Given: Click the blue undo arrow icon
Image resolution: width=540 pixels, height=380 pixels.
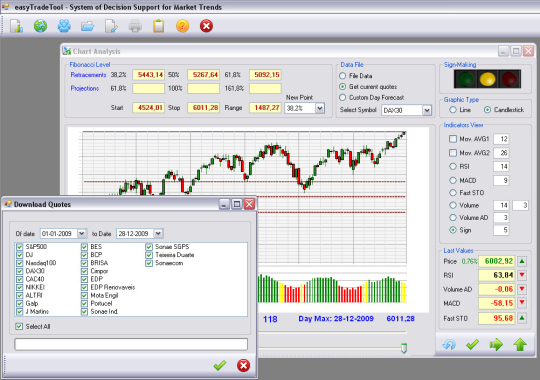Looking at the screenshot, I should coord(449,344).
